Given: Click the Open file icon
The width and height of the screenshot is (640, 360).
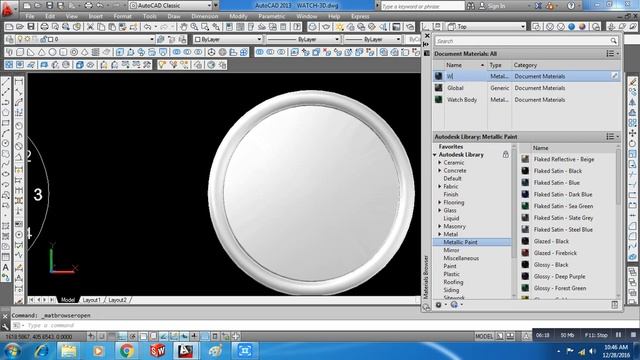Looking at the screenshot, I should (20, 27).
